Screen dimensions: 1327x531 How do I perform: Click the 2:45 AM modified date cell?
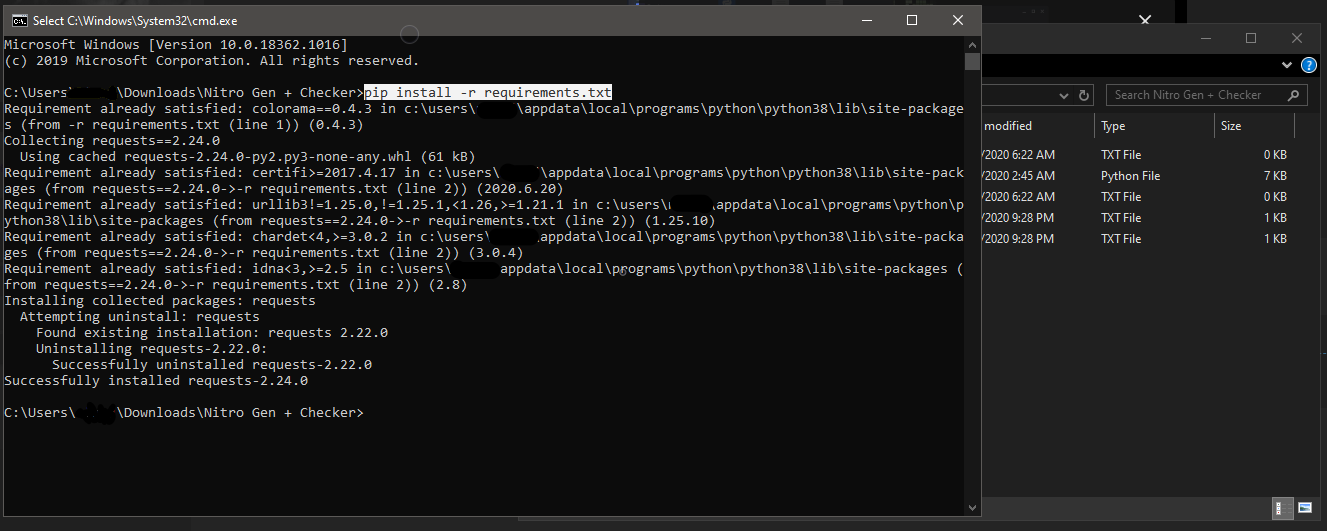click(x=1019, y=176)
